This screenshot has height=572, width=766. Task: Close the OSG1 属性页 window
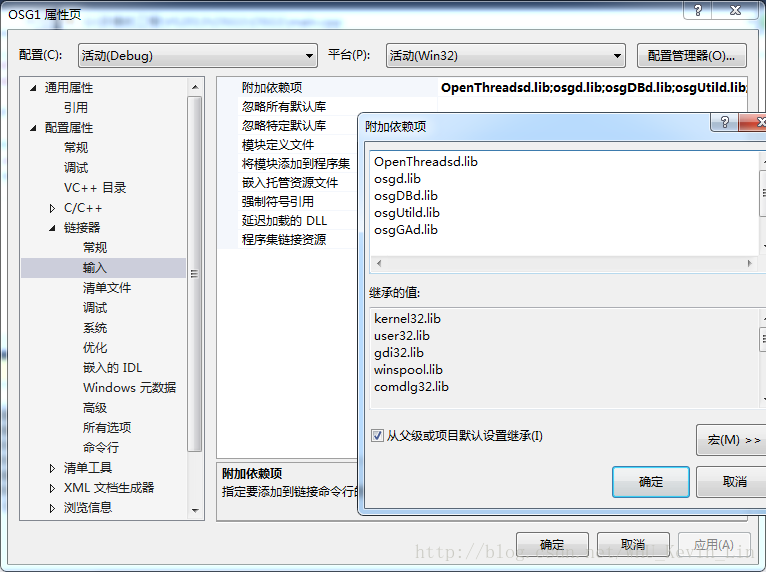coord(736,10)
